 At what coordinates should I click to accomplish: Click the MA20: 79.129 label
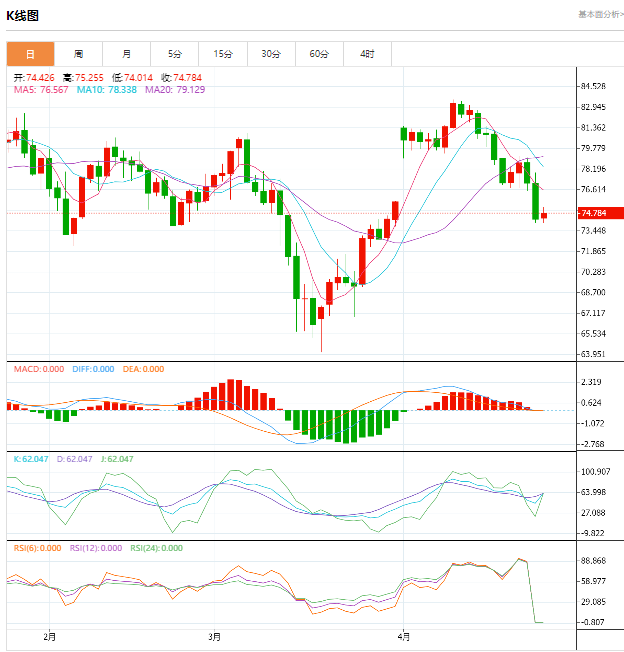[x=175, y=90]
